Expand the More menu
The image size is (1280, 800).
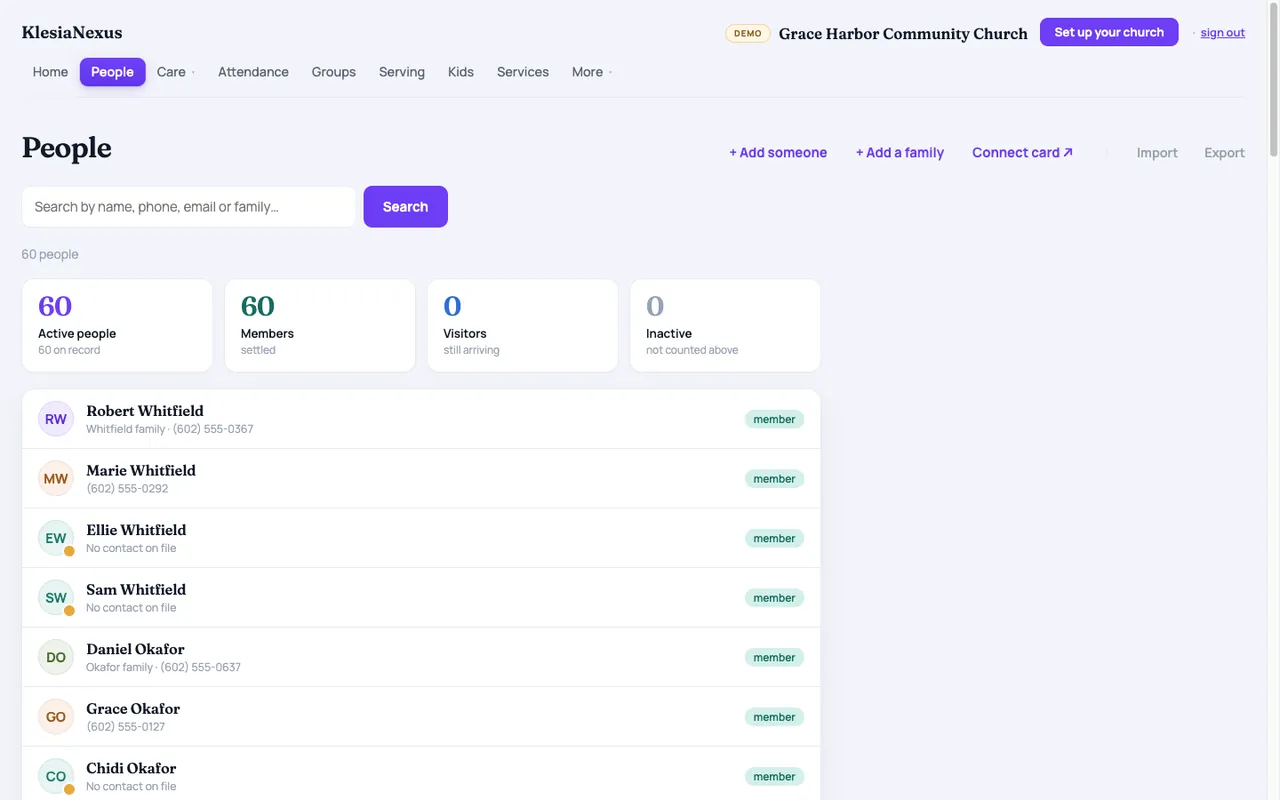tap(592, 72)
